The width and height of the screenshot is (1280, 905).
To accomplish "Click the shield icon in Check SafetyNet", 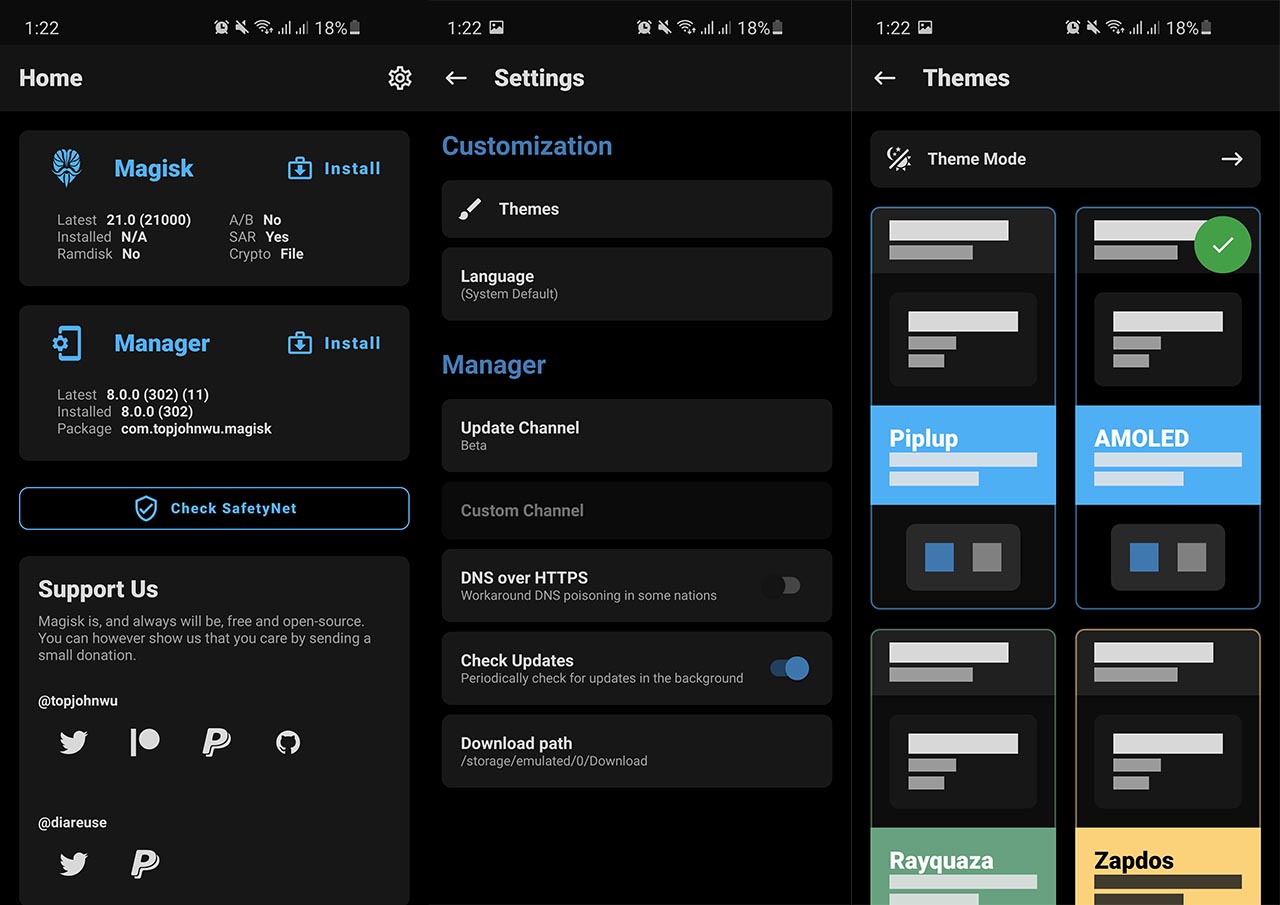I will 146,508.
